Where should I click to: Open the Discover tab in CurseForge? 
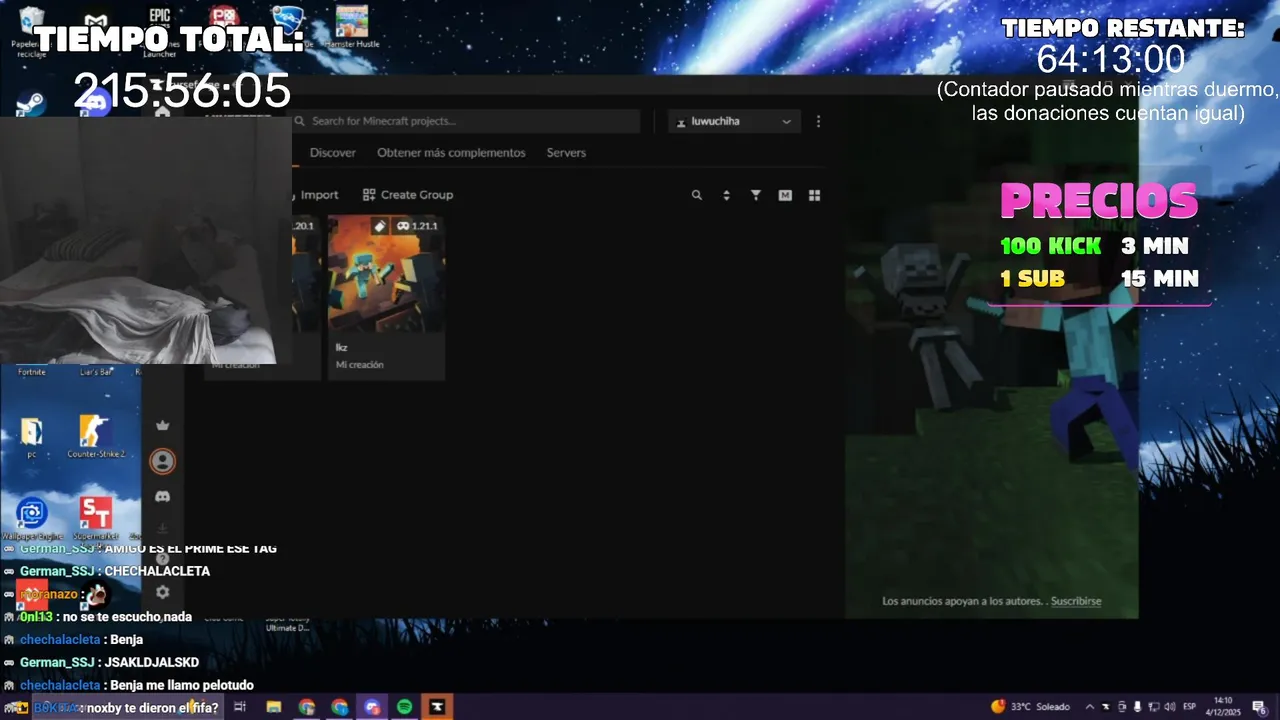333,153
